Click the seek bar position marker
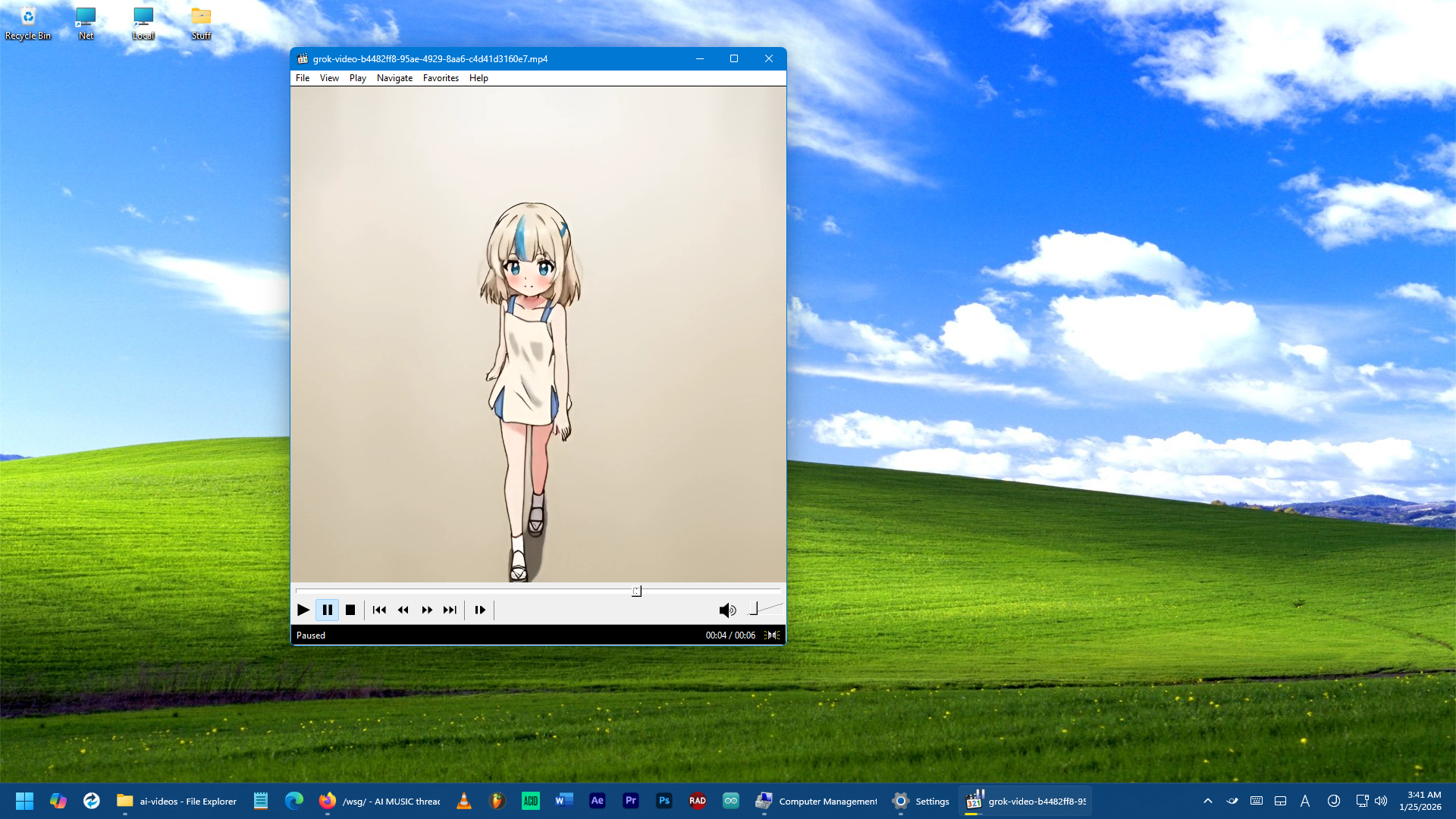Image resolution: width=1456 pixels, height=819 pixels. tap(636, 591)
